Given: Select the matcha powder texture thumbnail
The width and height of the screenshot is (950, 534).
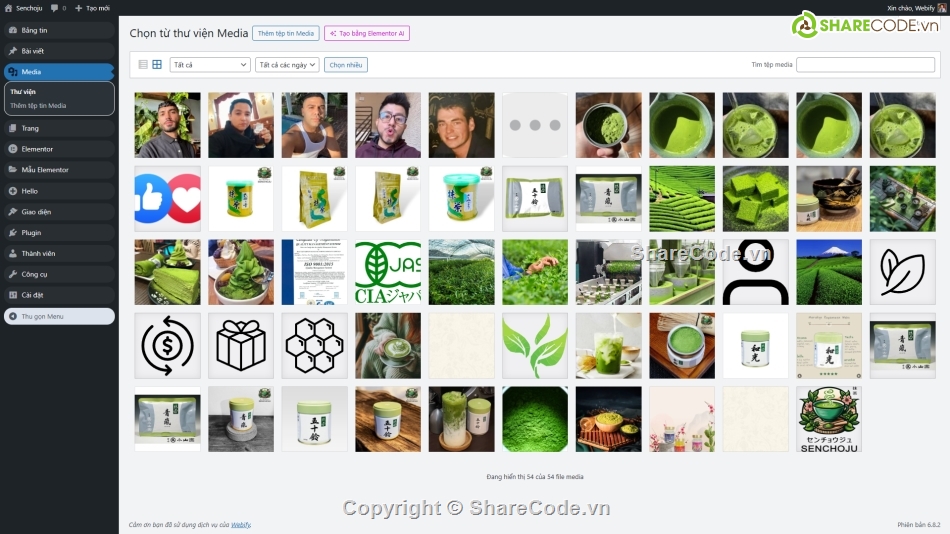Looking at the screenshot, I should coord(535,419).
